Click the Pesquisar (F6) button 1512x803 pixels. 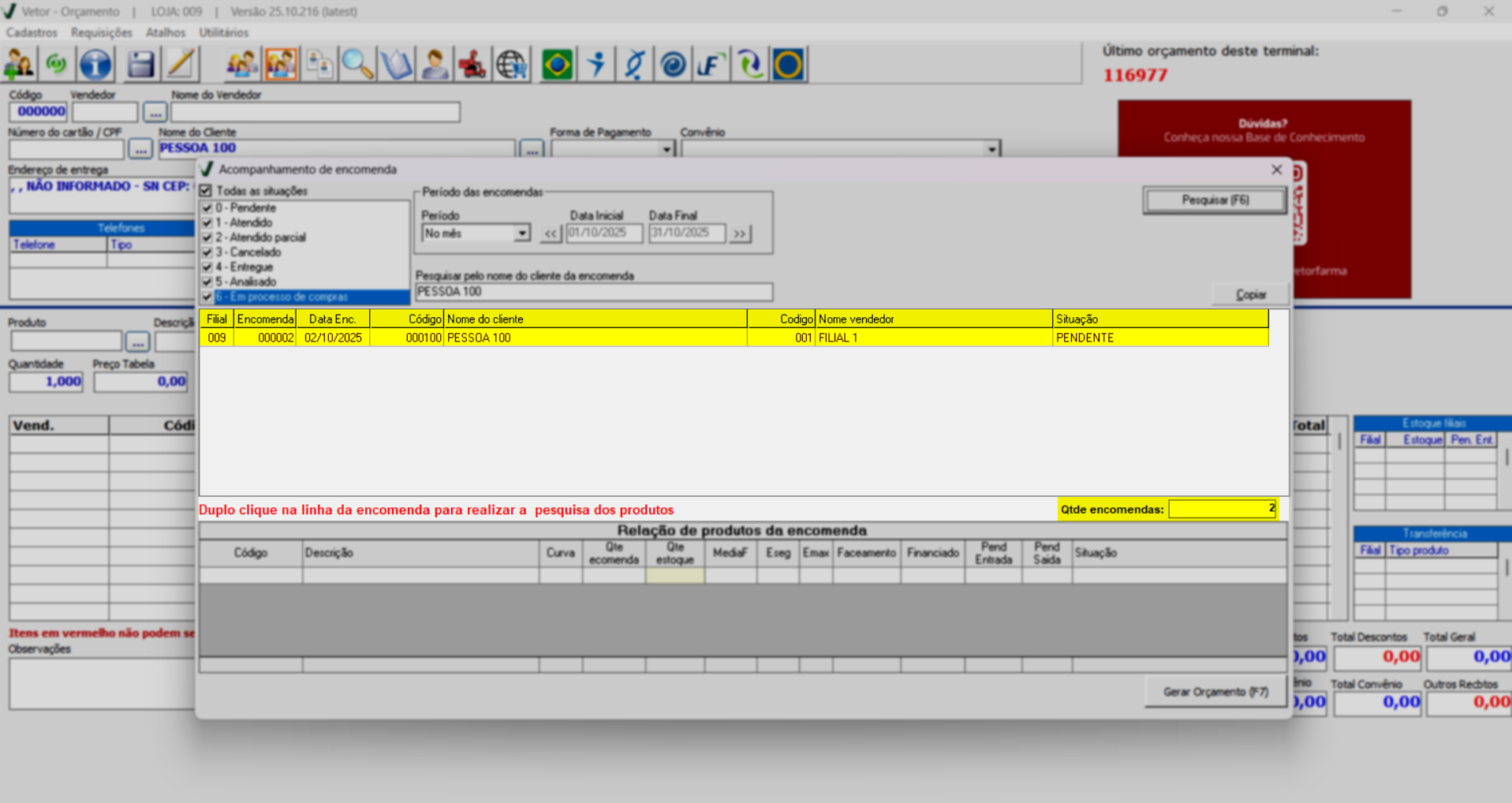[x=1215, y=200]
